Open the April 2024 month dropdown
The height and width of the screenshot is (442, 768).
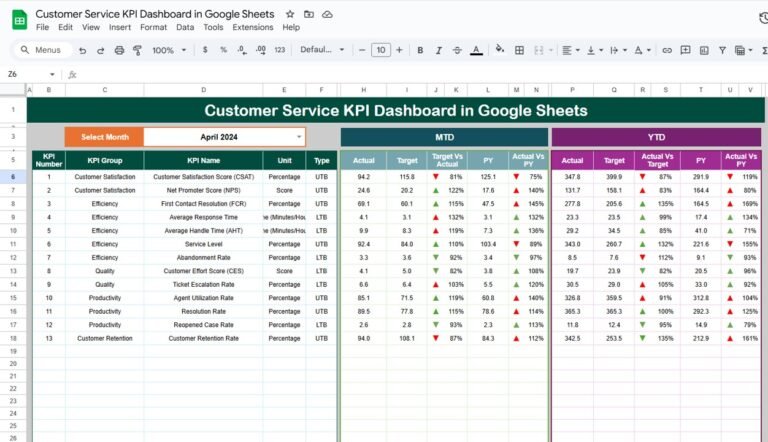click(299, 137)
